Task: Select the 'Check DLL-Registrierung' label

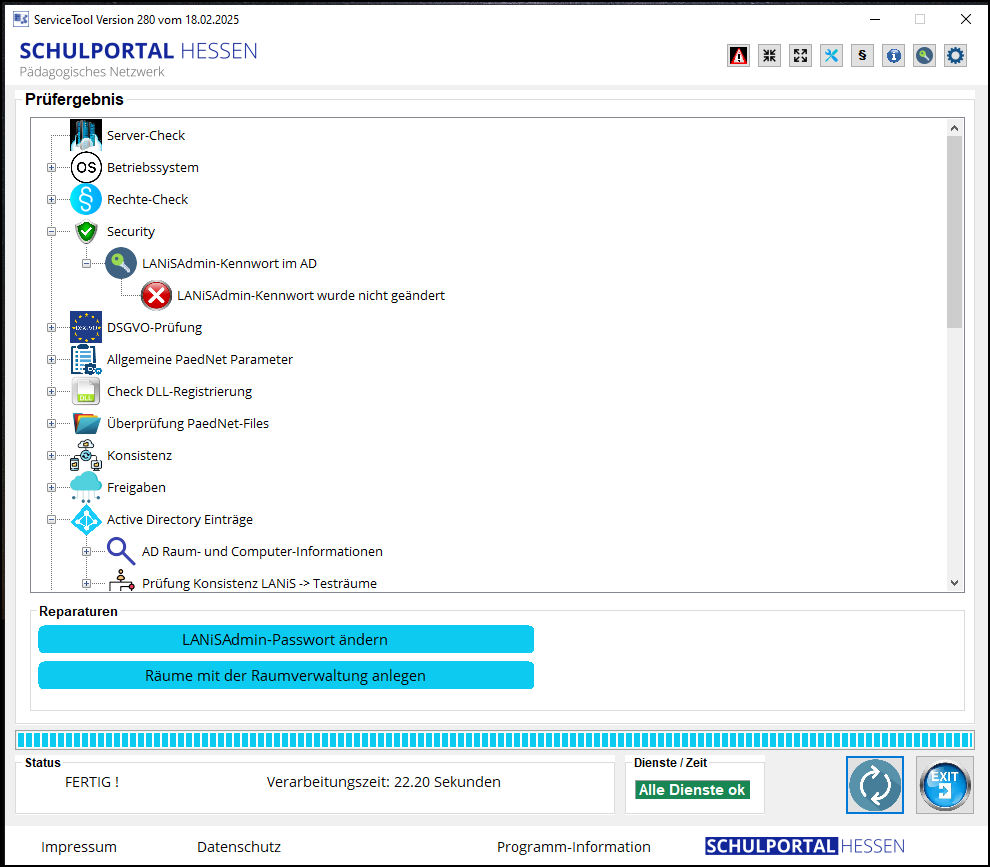Action: 179,392
